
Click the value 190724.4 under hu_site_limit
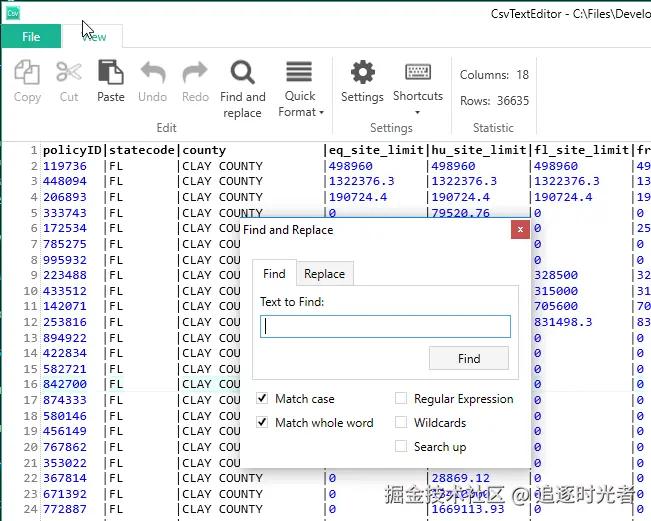click(x=460, y=197)
